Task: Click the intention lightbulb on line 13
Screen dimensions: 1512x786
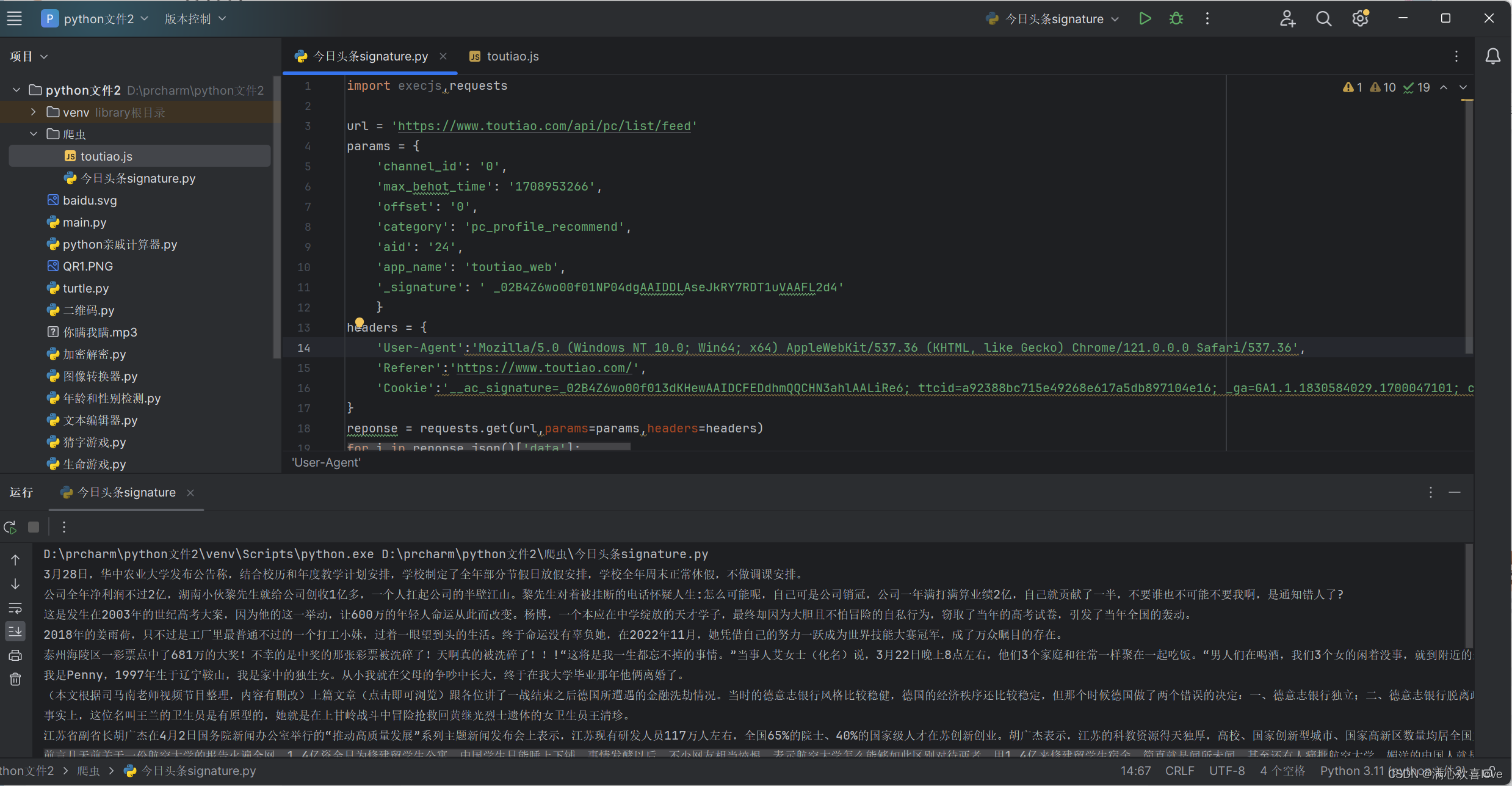Action: click(x=360, y=322)
